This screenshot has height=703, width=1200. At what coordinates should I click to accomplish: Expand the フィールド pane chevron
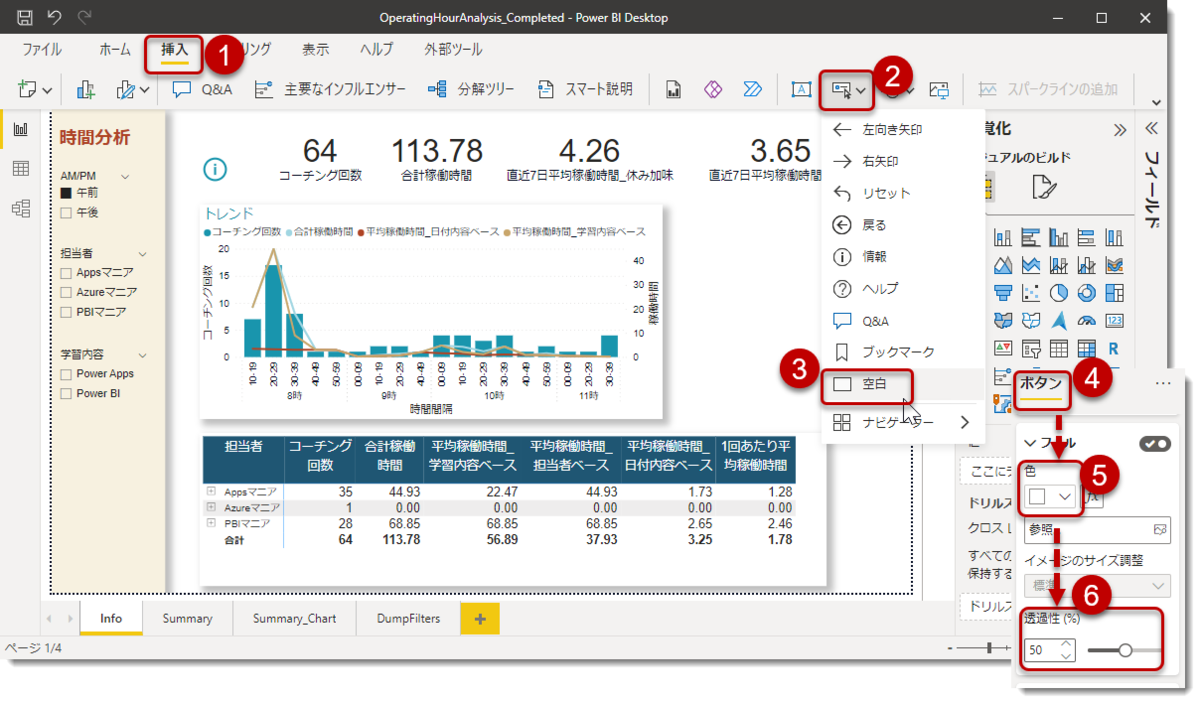click(1152, 129)
